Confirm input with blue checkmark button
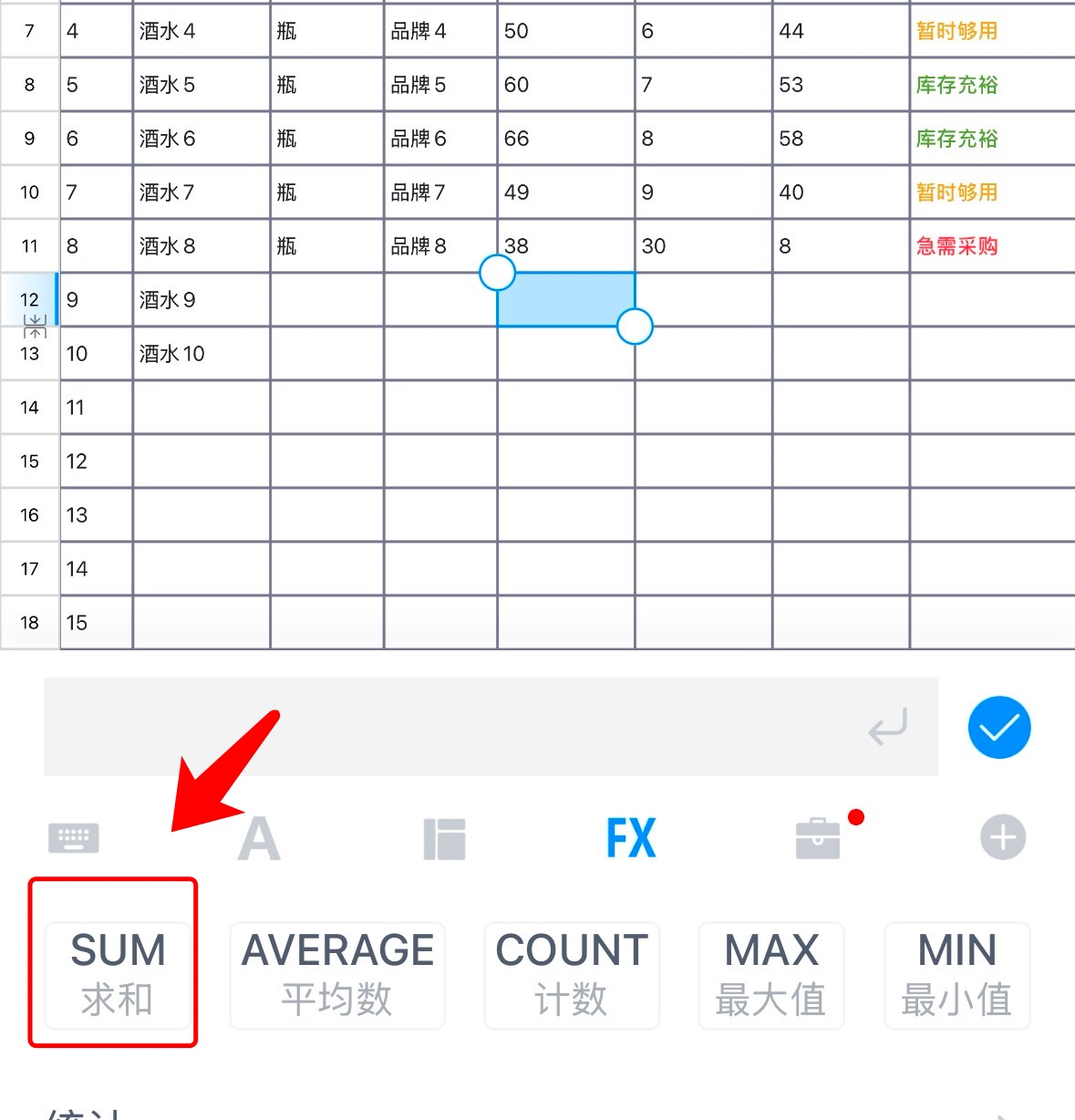Image resolution: width=1075 pixels, height=1120 pixels. click(999, 728)
